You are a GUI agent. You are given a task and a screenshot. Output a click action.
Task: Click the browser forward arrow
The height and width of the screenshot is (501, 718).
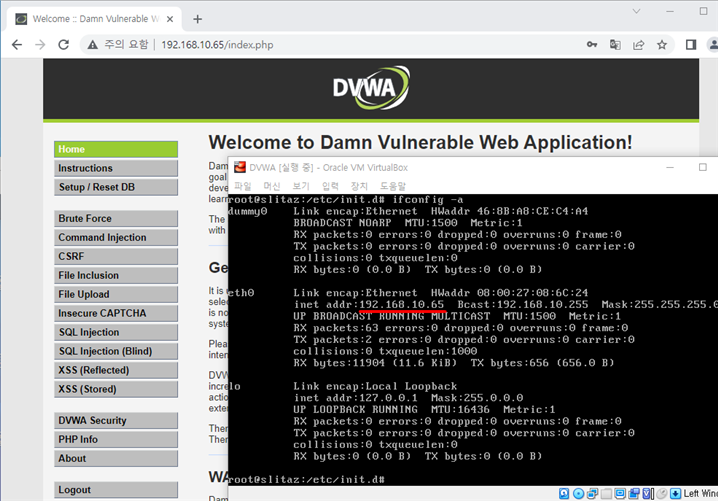40,44
